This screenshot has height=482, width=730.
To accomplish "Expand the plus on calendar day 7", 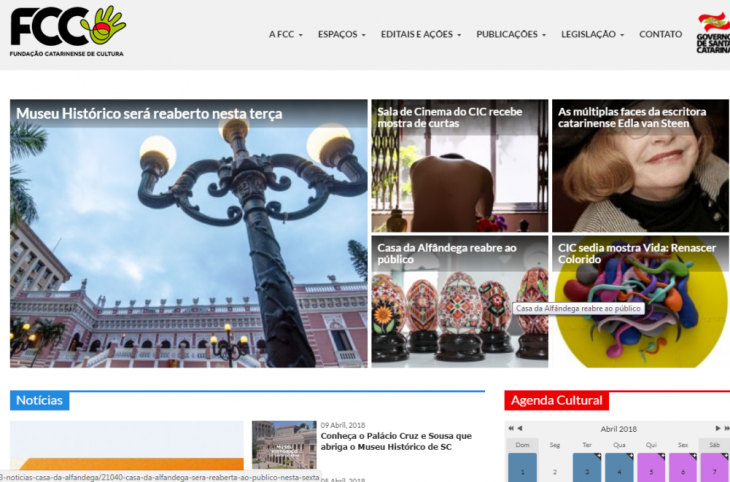I will coord(725,456).
